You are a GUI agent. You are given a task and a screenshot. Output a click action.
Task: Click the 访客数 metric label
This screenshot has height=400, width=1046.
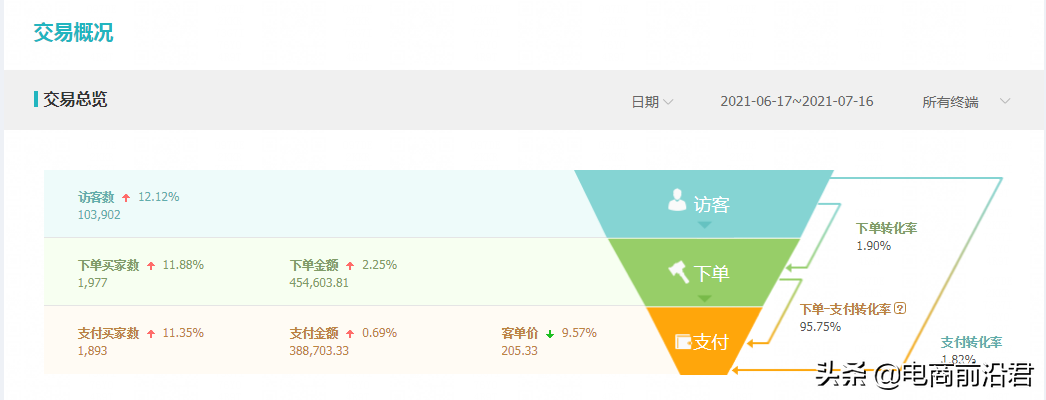pos(96,197)
